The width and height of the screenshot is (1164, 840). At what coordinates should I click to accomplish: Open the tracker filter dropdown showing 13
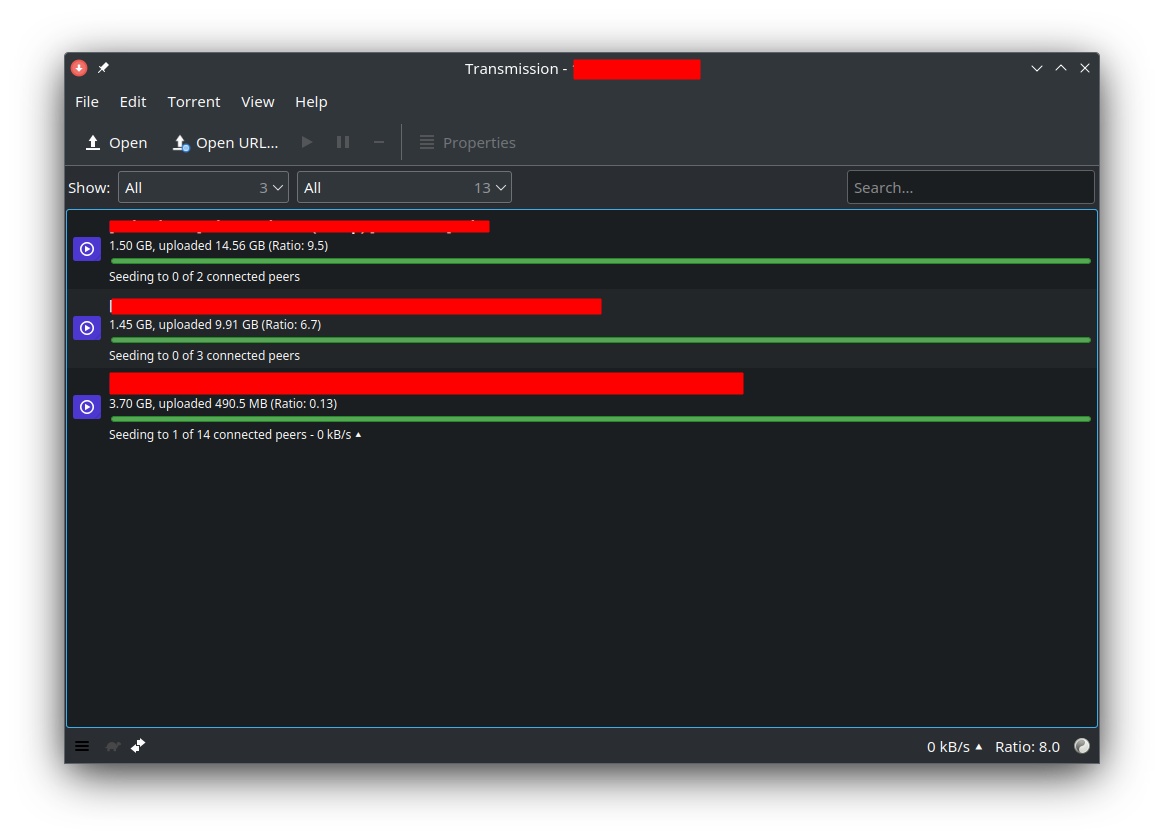[404, 187]
